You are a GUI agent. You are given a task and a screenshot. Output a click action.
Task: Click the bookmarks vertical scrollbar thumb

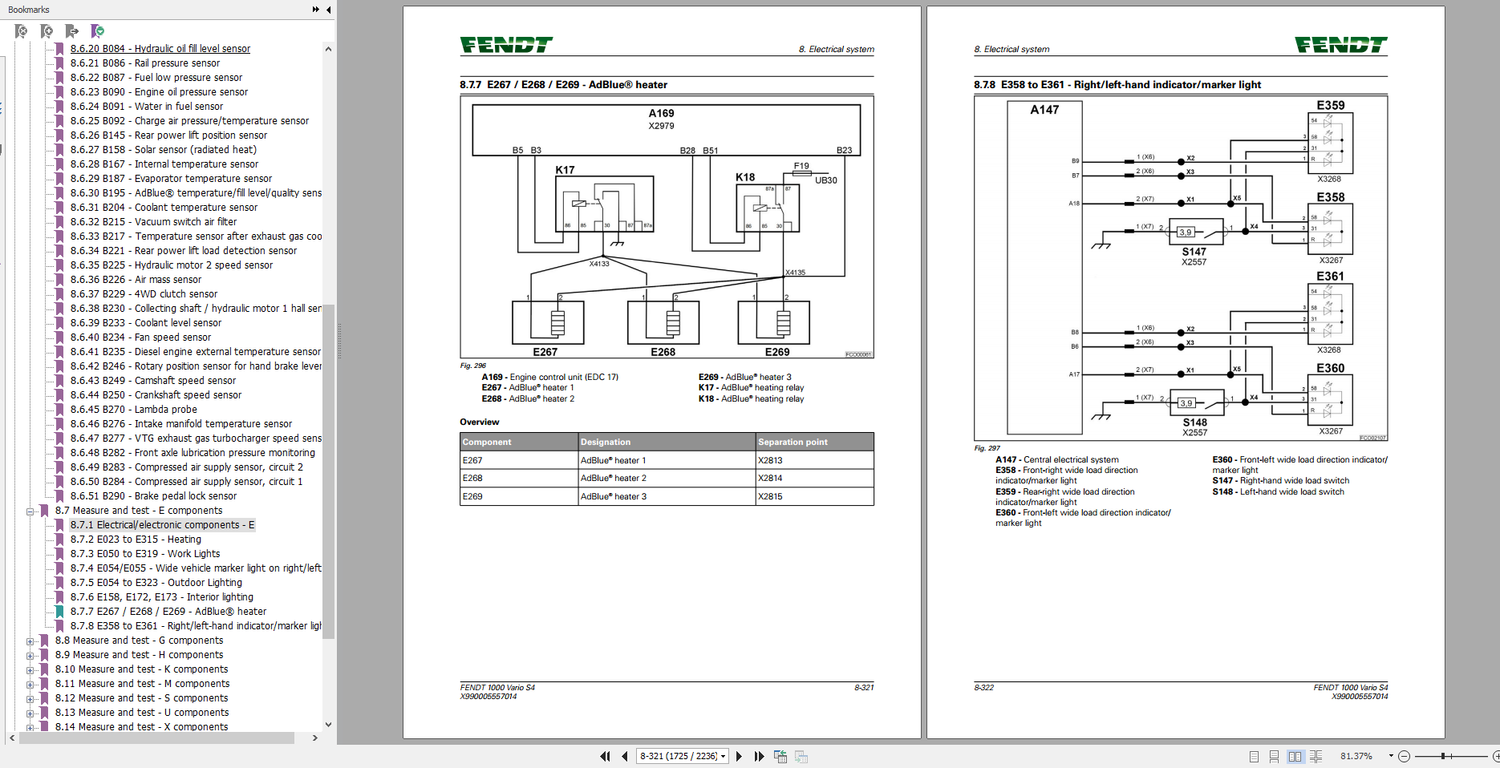328,470
